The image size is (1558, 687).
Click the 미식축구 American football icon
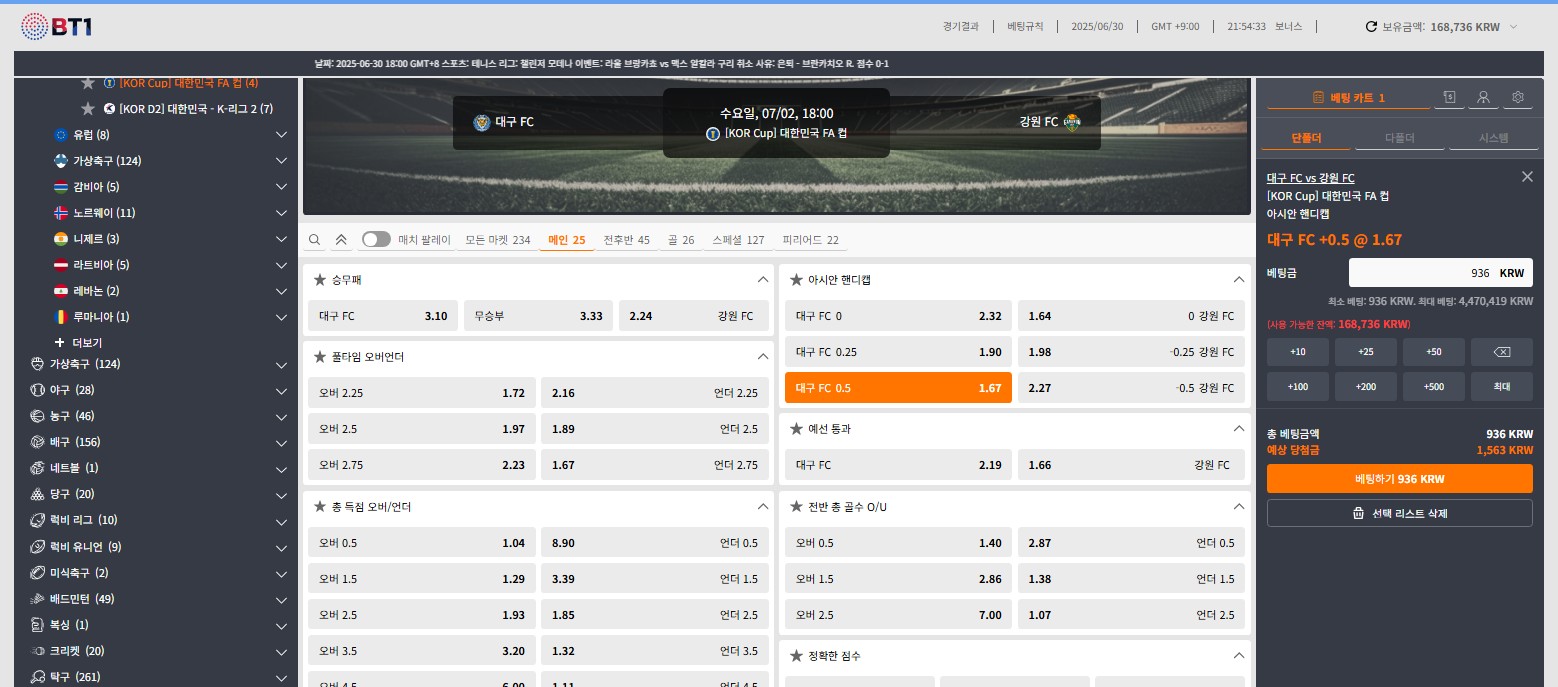pos(37,573)
